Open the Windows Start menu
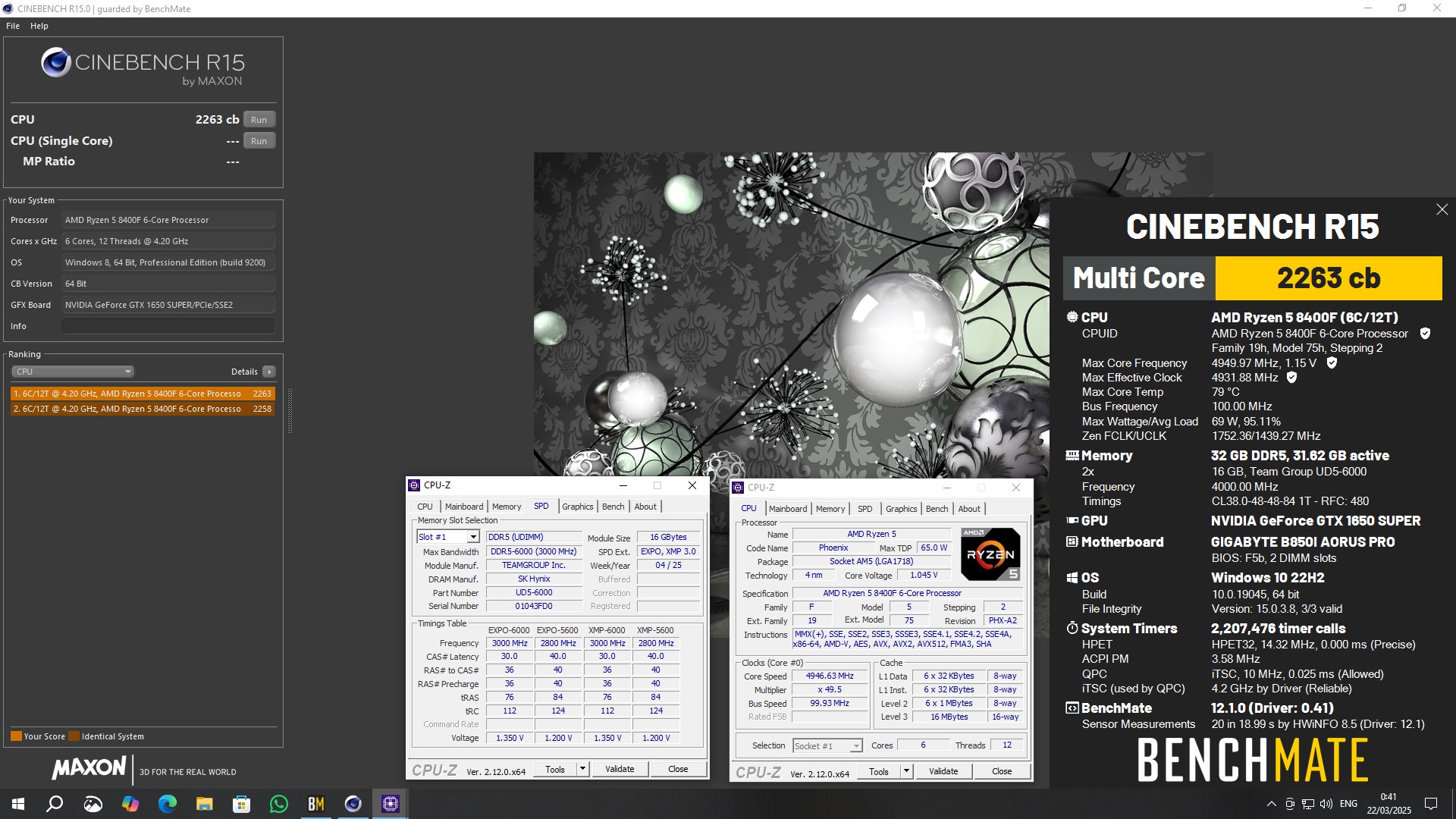Image resolution: width=1456 pixels, height=819 pixels. click(x=18, y=804)
